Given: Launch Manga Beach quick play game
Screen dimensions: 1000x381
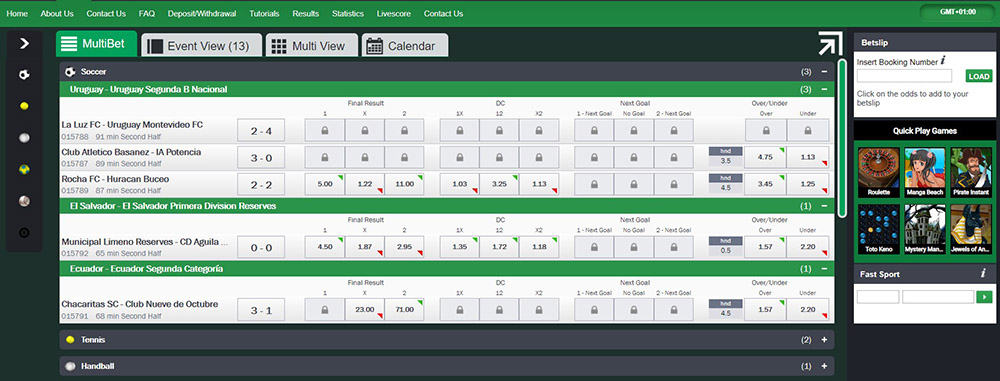Looking at the screenshot, I should coord(924,172).
